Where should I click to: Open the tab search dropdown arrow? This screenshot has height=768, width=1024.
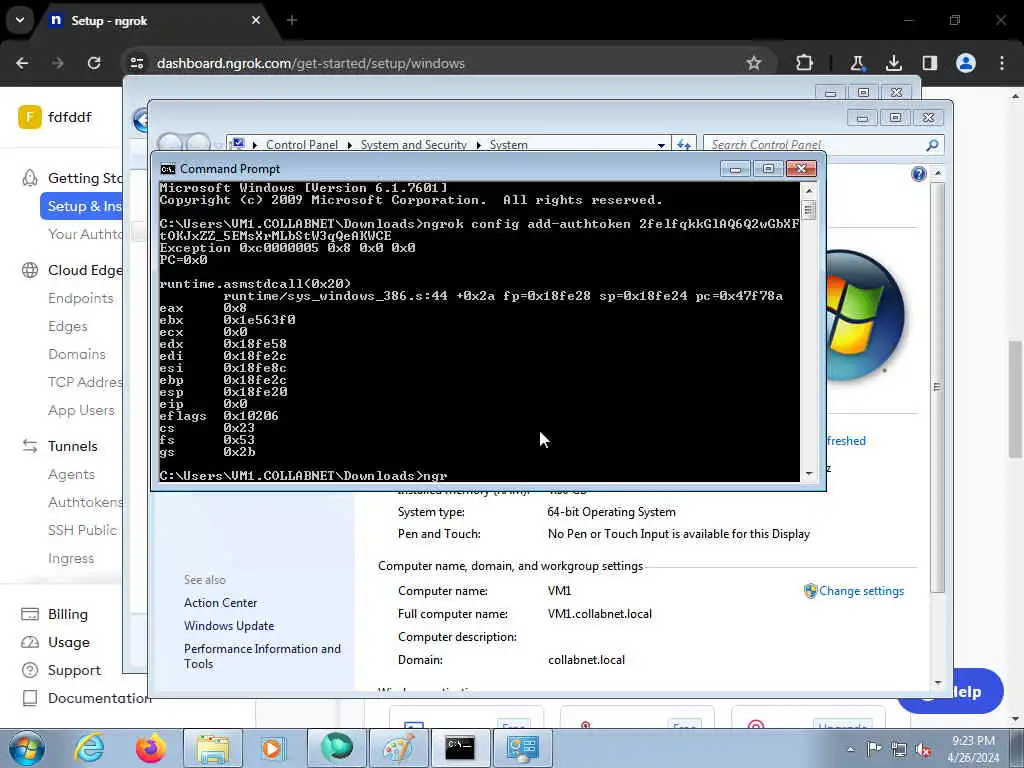pos(20,20)
